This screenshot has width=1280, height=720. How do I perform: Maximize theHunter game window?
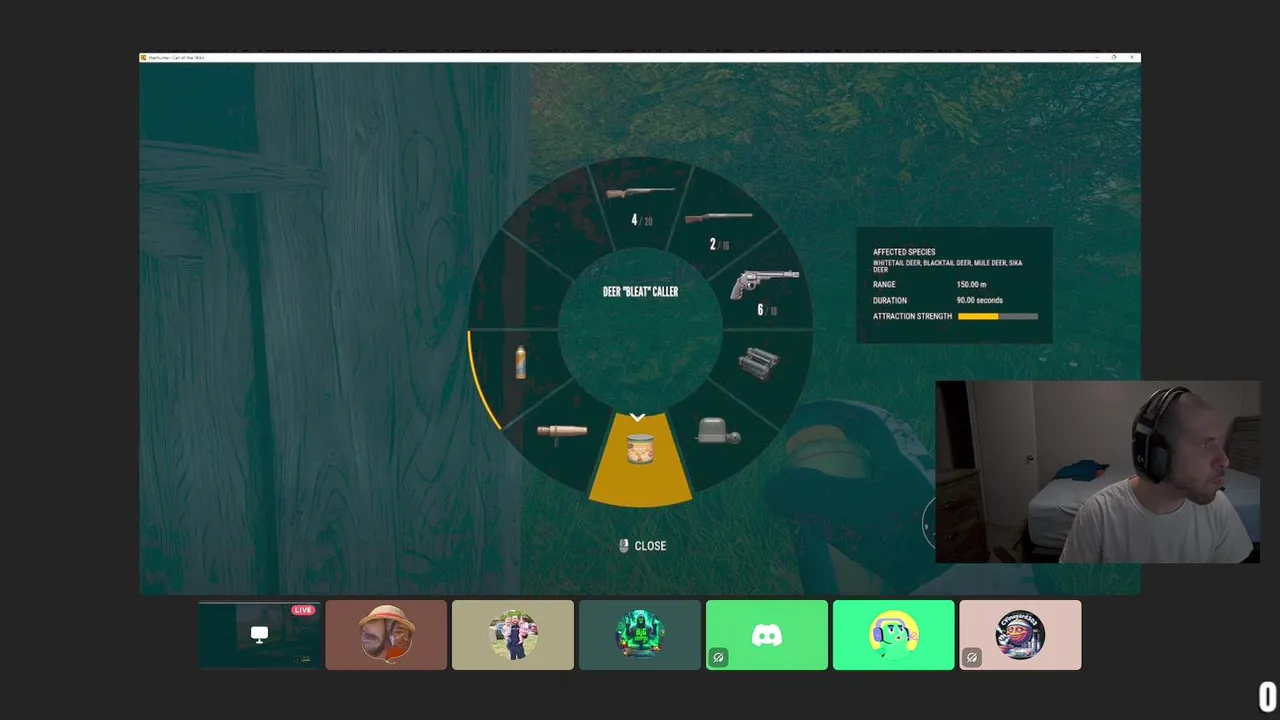pyautogui.click(x=1113, y=57)
